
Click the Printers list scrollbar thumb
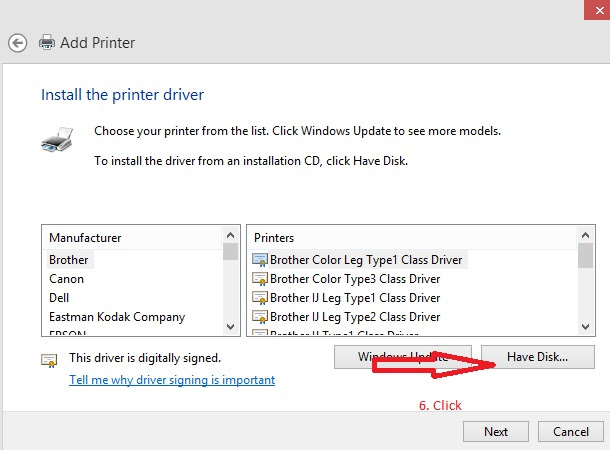coord(585,256)
